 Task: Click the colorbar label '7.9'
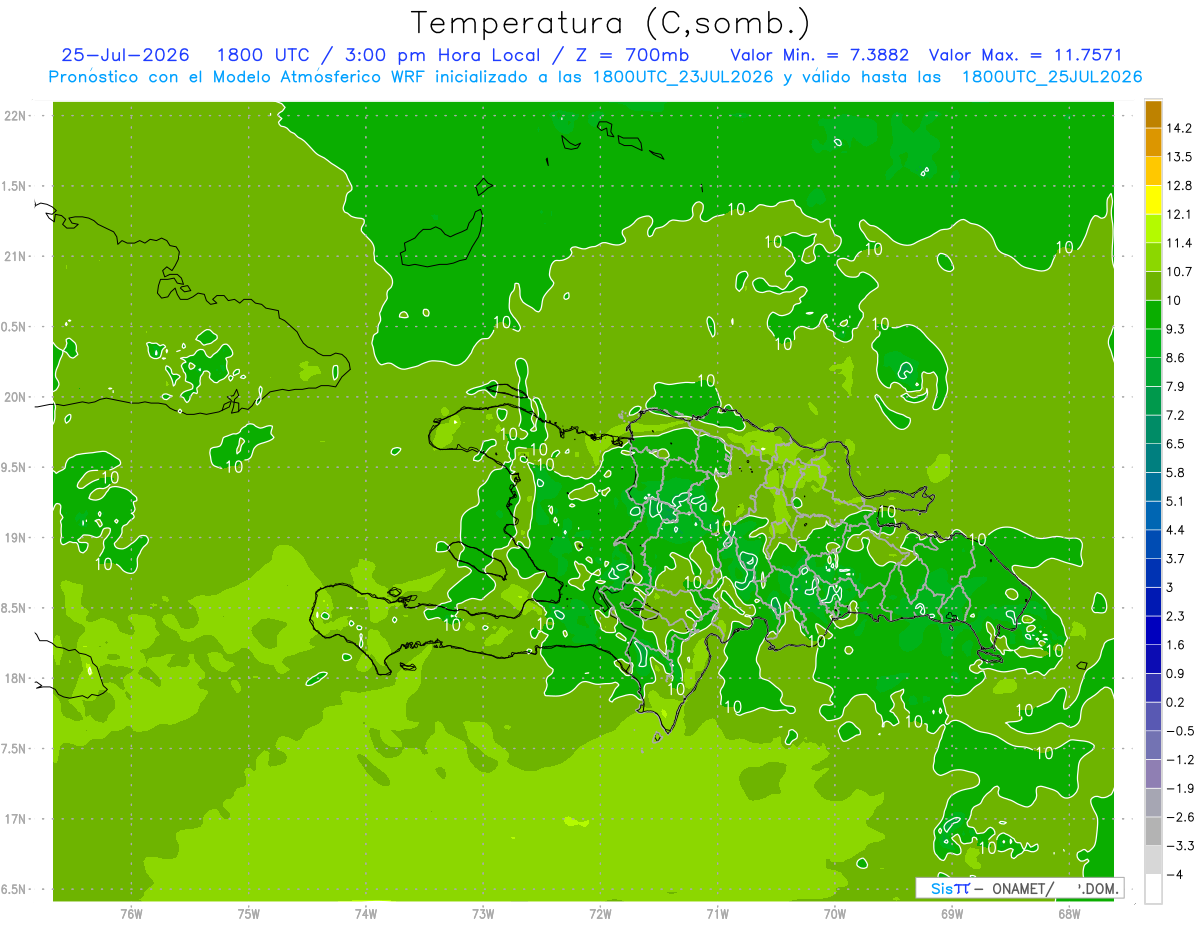point(1175,386)
